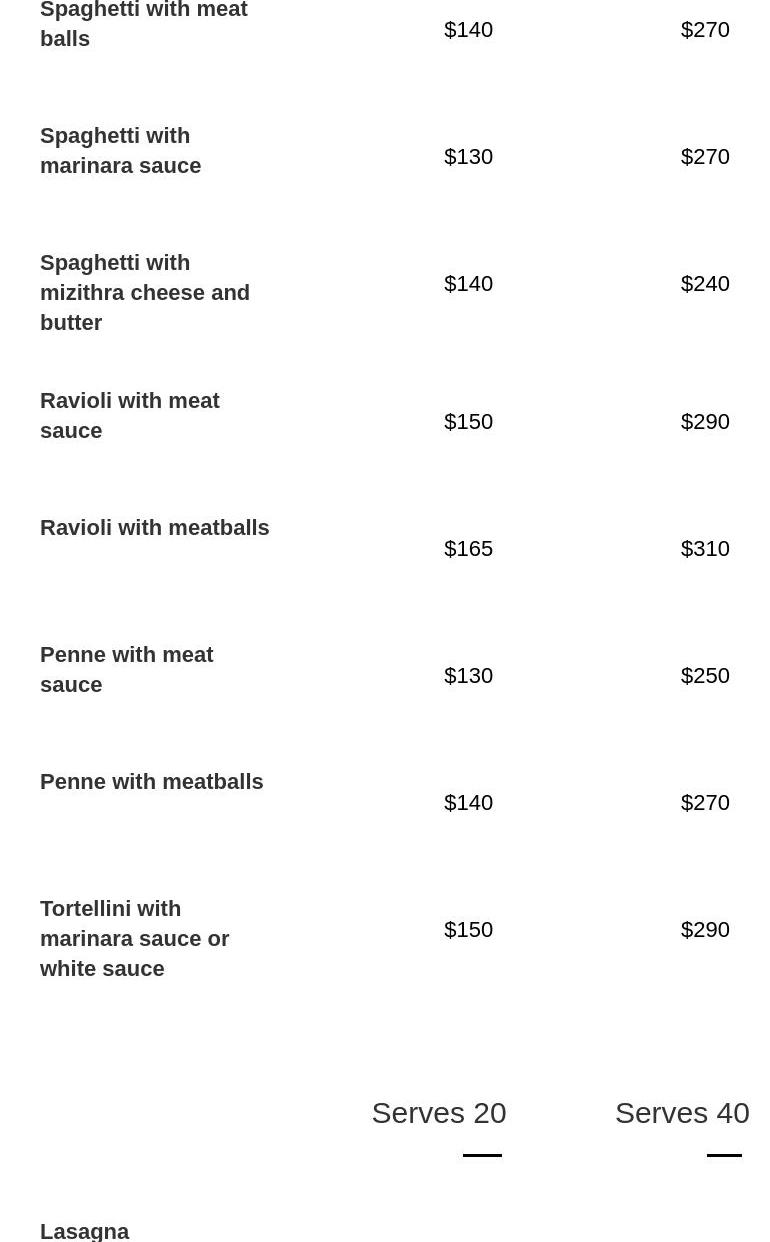Click Spaghetti with mizithra cheese and butter
Viewport: 770px width, 1242px height.
pyautogui.click(x=145, y=292)
